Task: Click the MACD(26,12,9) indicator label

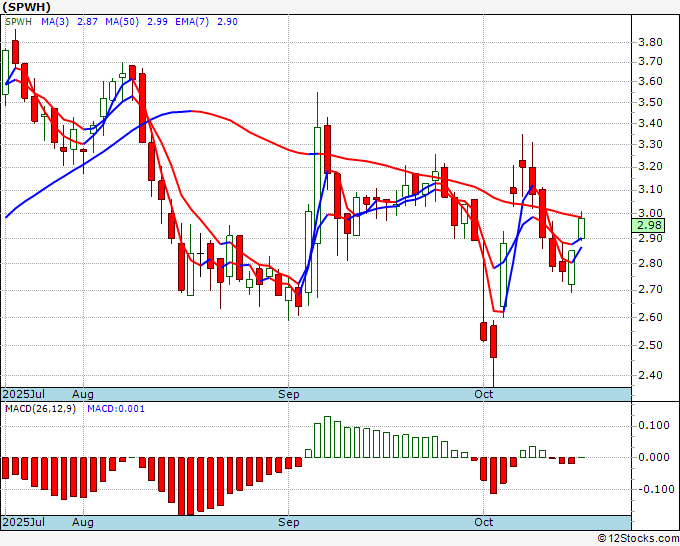Action: coord(40,409)
